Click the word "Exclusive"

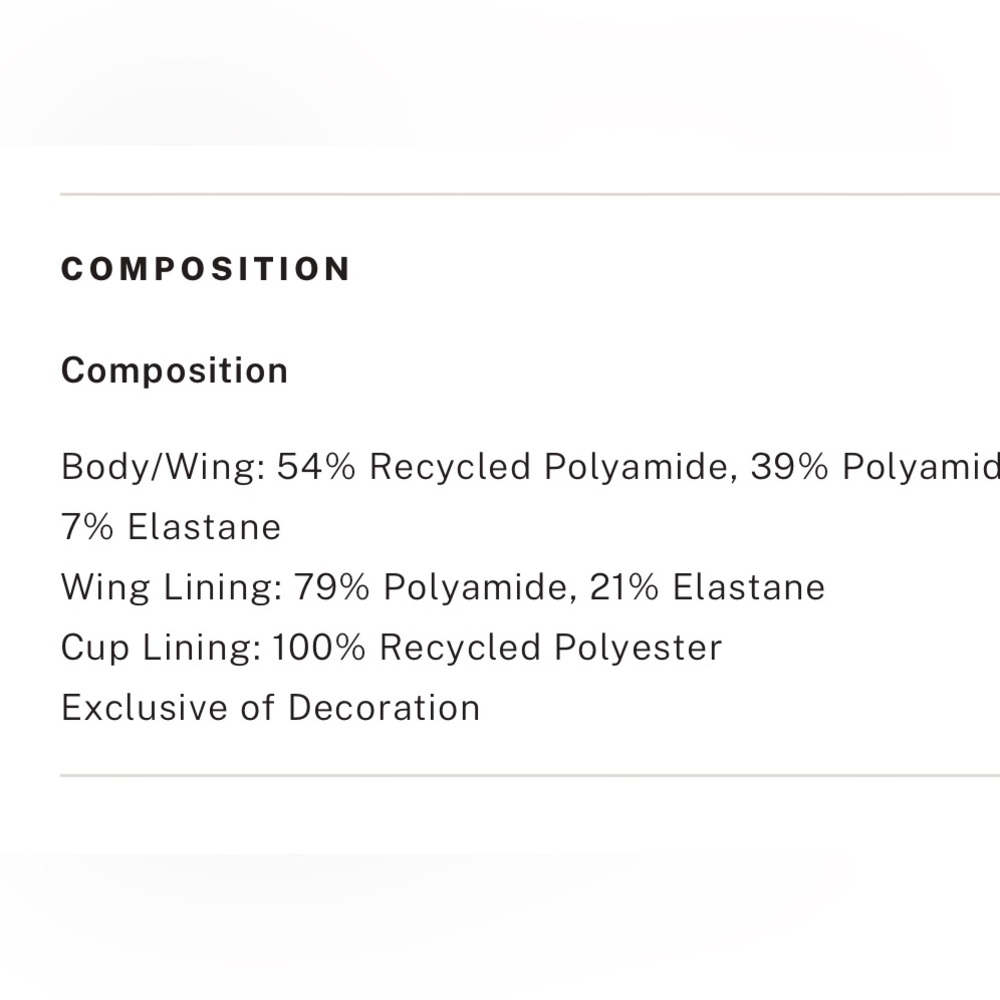tap(145, 707)
